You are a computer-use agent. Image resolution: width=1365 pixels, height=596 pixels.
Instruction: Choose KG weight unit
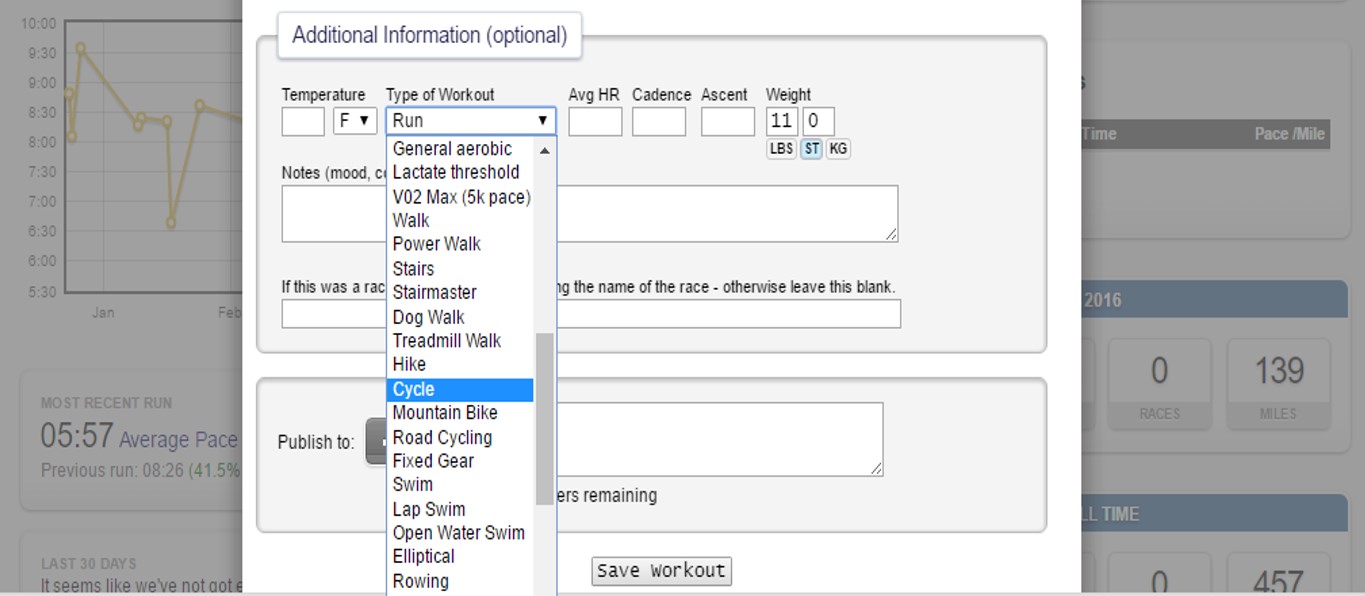coord(838,149)
